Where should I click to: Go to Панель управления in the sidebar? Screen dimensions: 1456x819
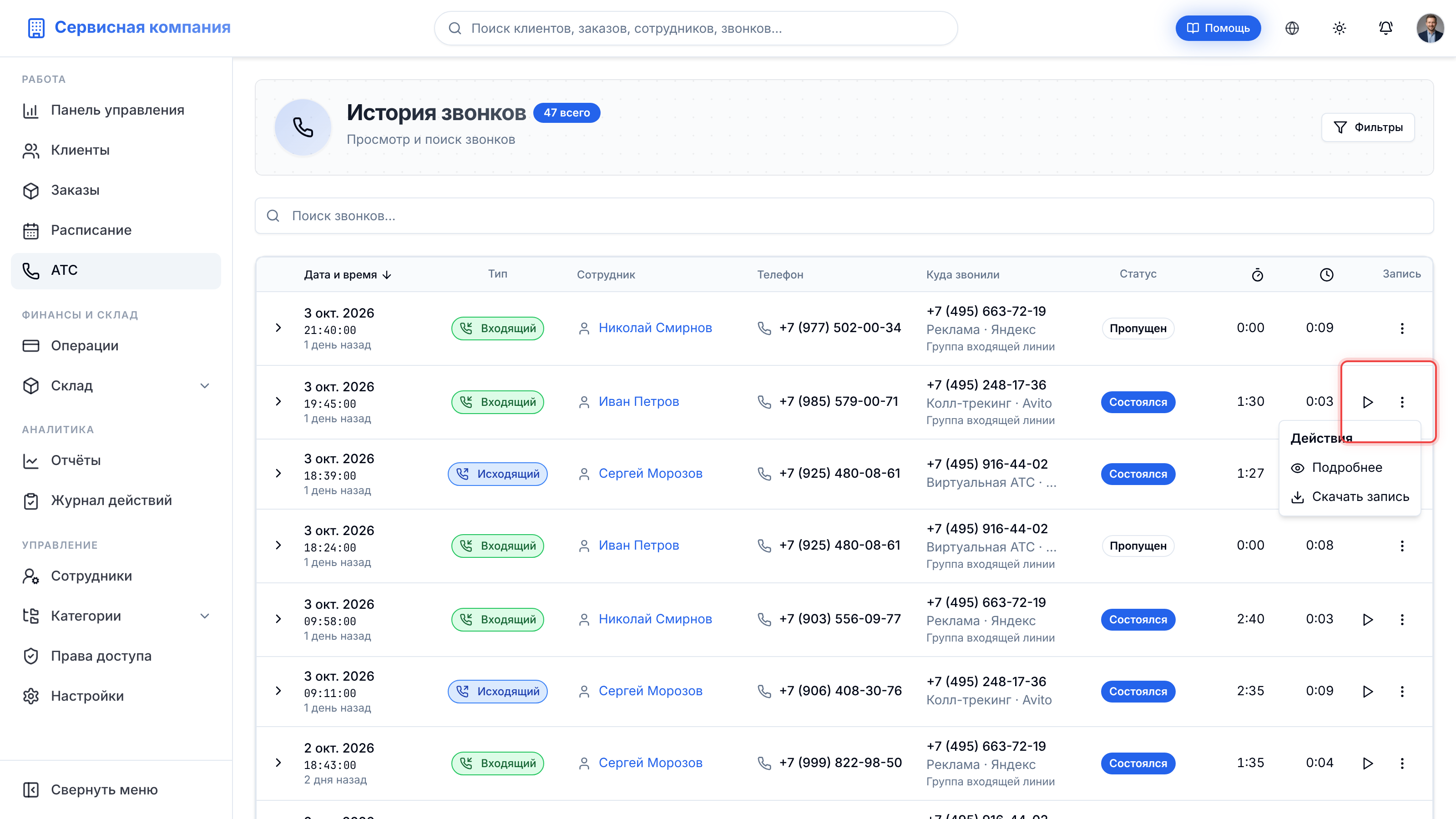(116, 110)
